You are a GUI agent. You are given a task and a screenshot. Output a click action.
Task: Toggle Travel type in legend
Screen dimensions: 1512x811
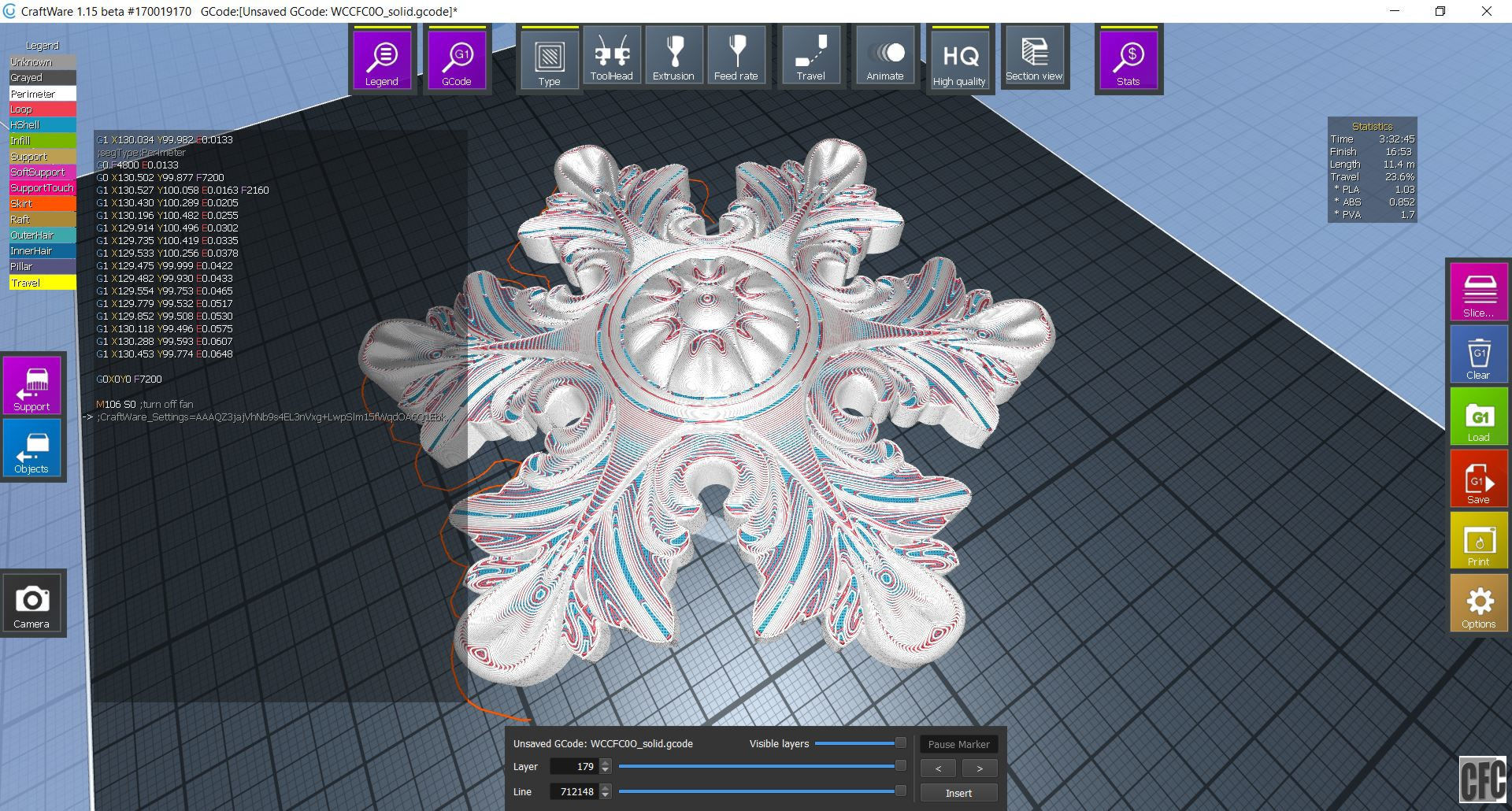(43, 283)
